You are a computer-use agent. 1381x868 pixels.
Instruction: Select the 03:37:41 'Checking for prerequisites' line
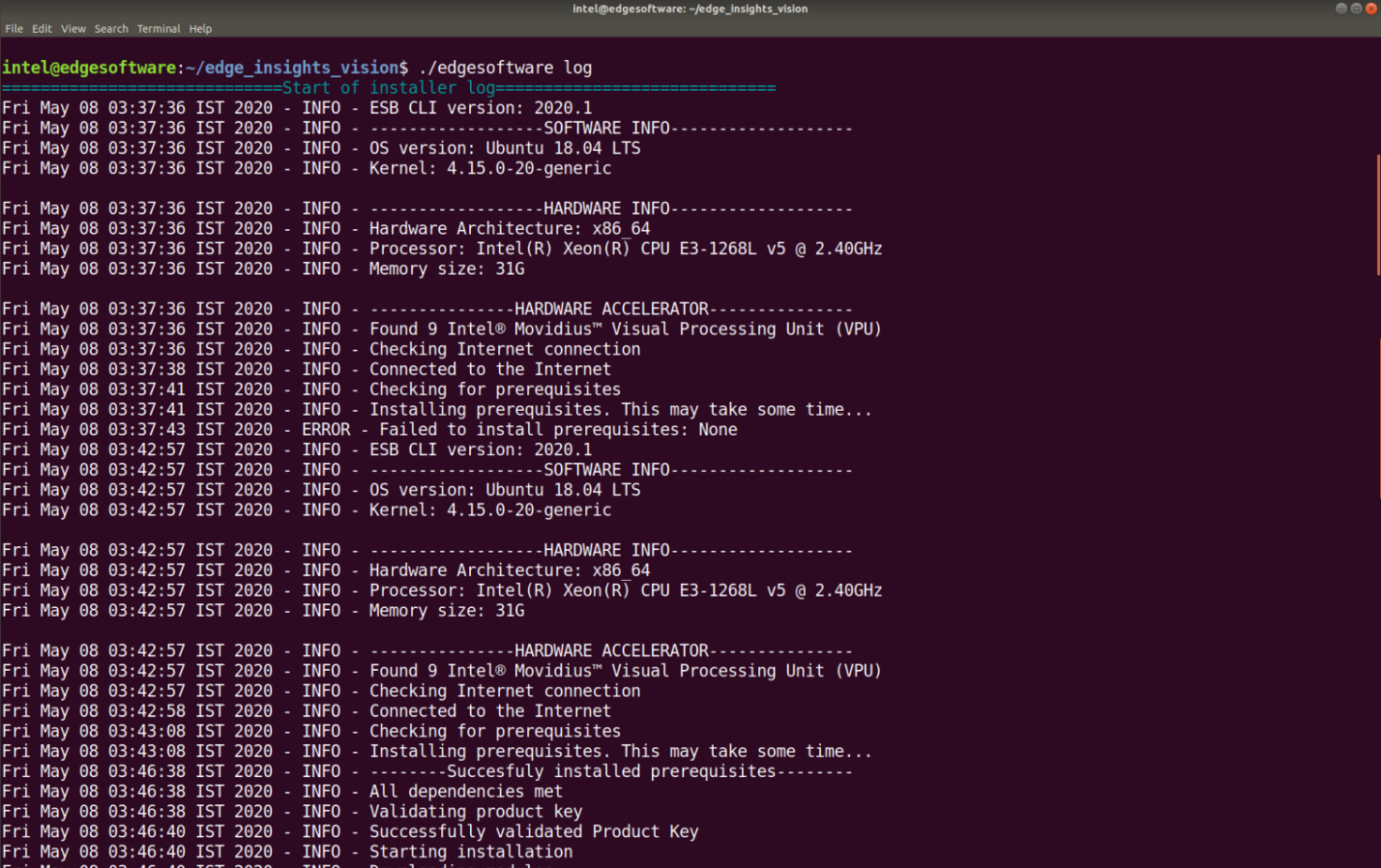click(x=311, y=391)
